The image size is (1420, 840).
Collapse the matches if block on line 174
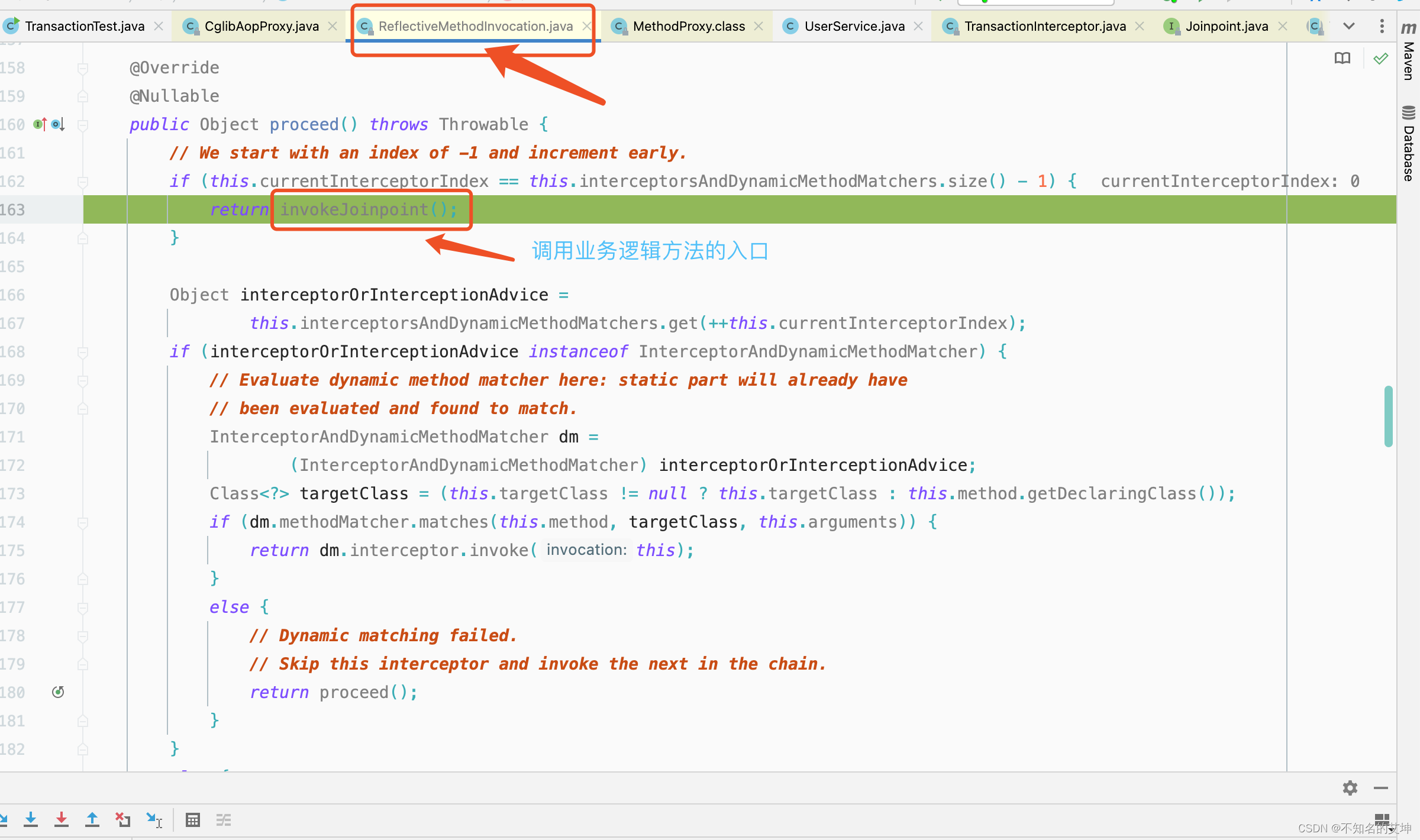pyautogui.click(x=83, y=522)
